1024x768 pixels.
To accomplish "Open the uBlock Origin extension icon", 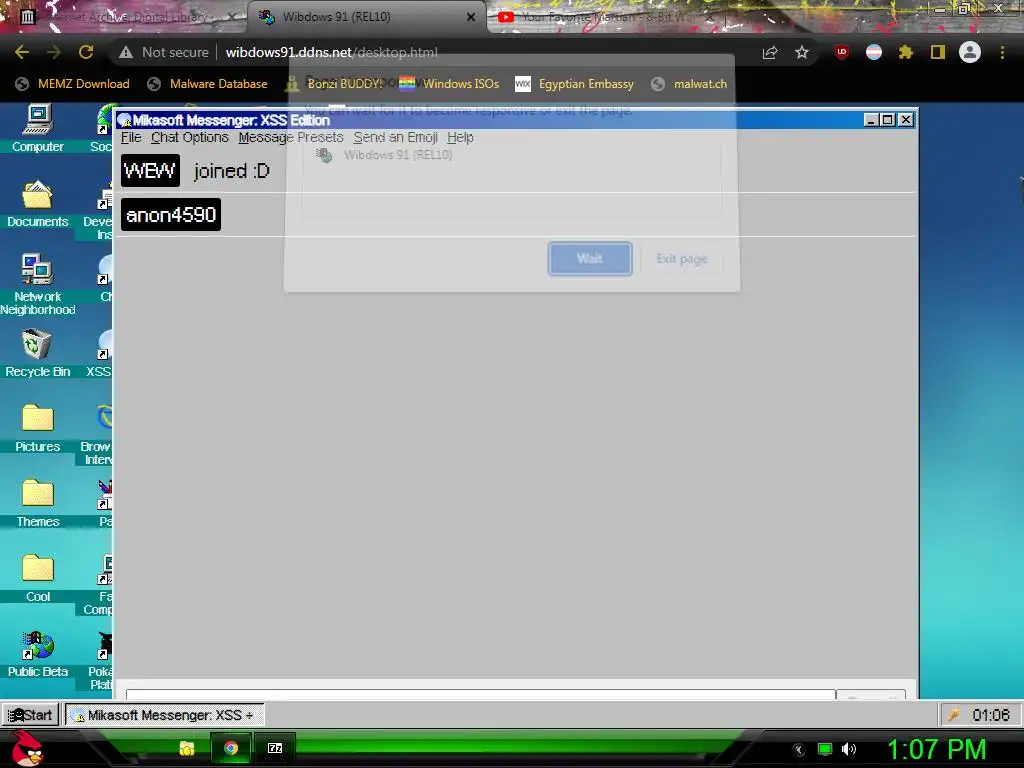I will 842,52.
